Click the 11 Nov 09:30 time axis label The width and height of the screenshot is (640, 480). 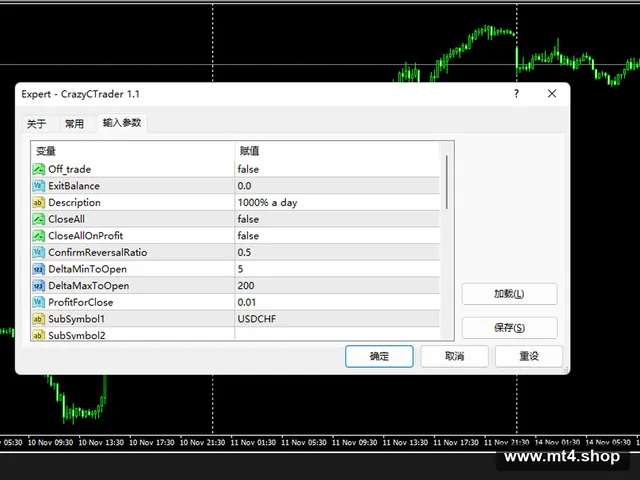point(355,442)
